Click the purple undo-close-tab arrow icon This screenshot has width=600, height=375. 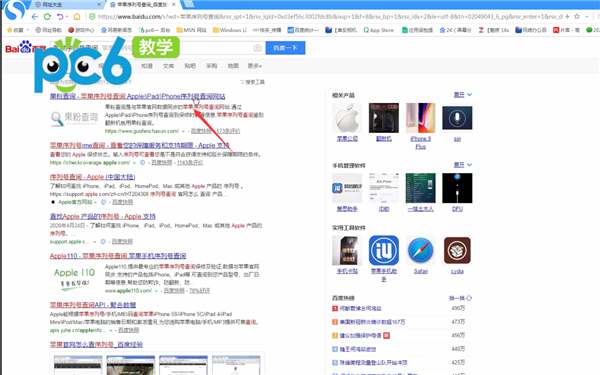tap(60, 16)
